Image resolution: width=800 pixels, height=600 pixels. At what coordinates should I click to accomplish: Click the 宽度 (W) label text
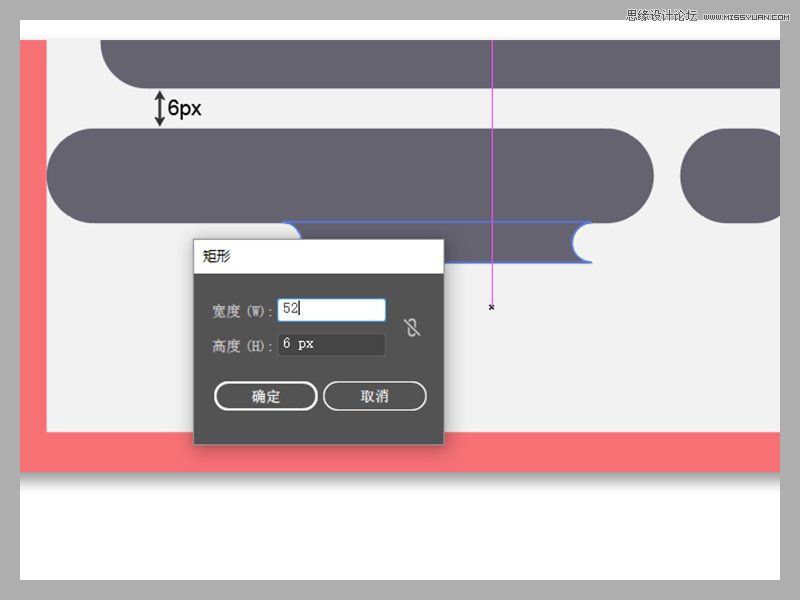[242, 311]
